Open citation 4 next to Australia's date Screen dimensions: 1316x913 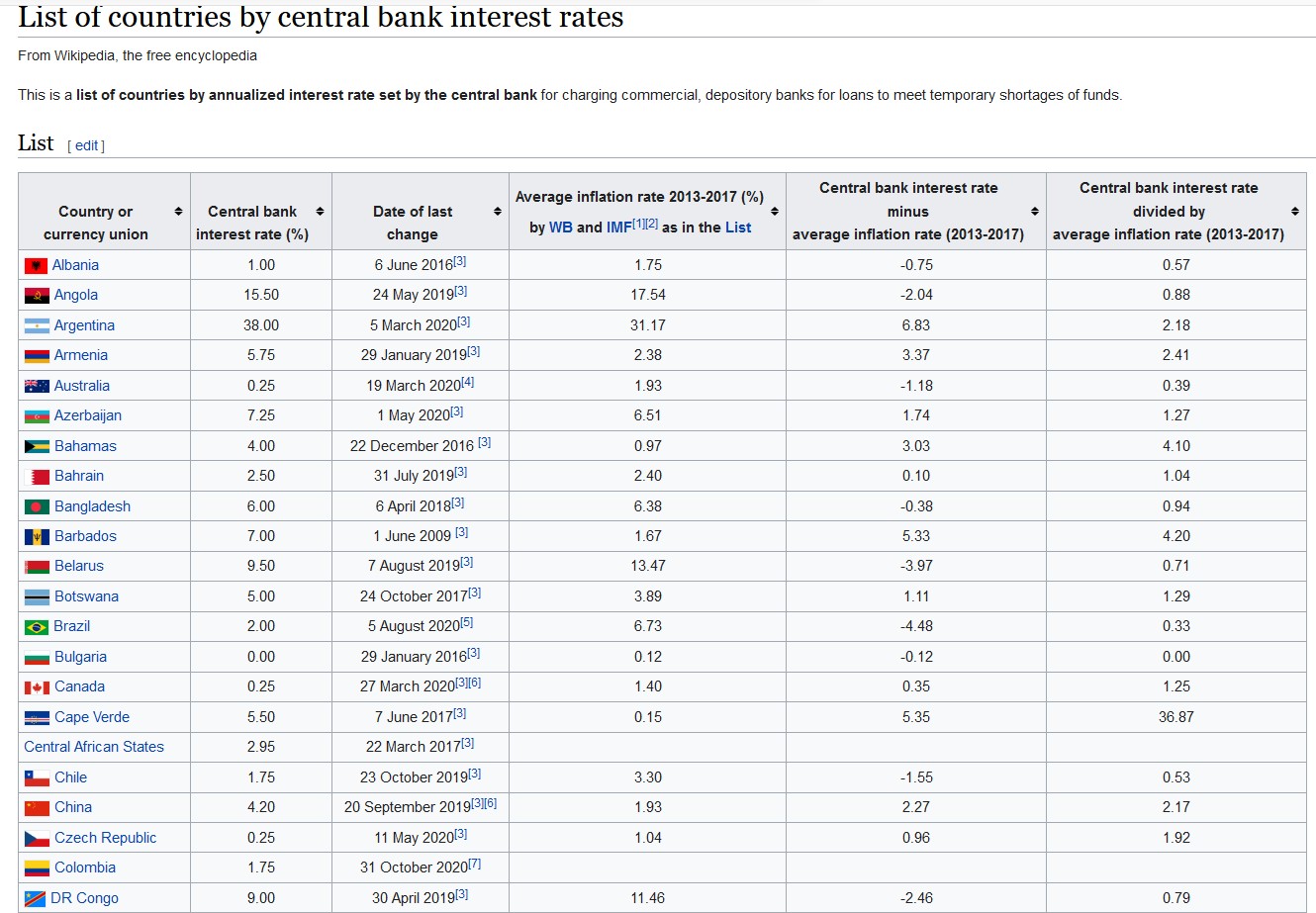[468, 383]
